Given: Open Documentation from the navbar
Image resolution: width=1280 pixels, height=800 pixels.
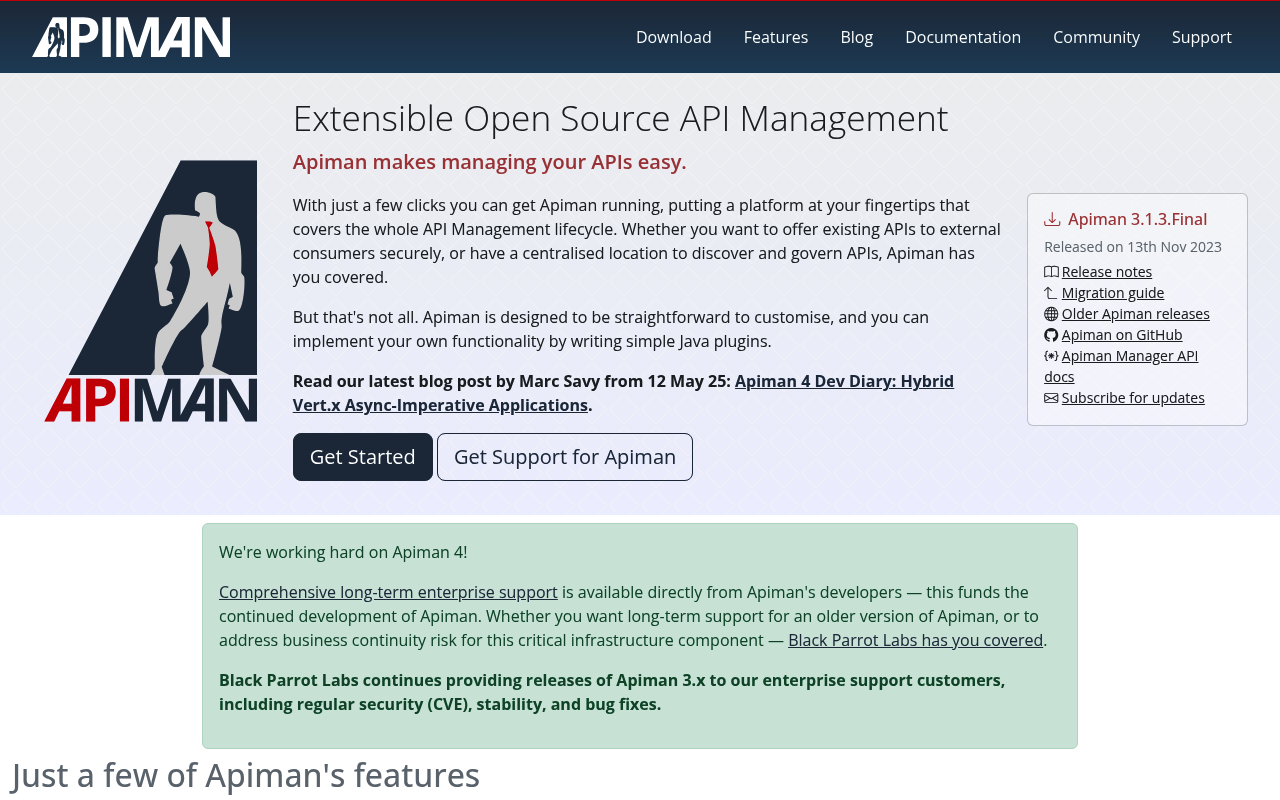Looking at the screenshot, I should (x=963, y=37).
